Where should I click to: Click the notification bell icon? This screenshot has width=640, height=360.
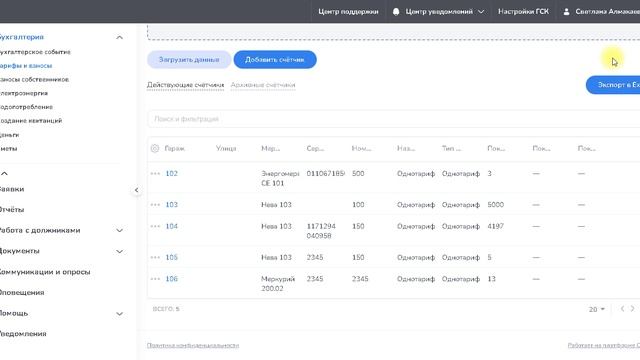click(396, 11)
